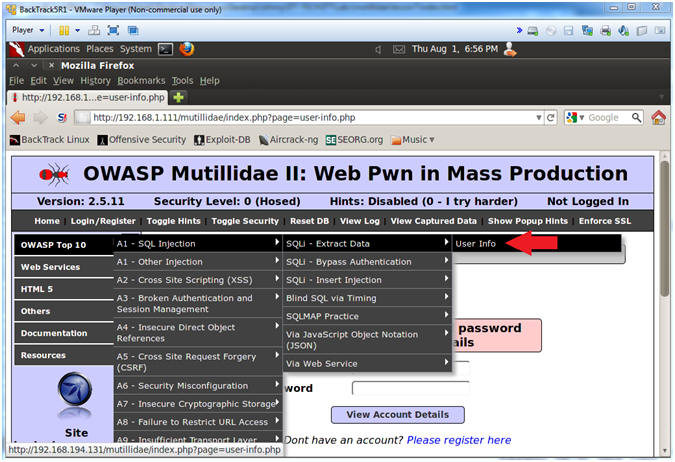Enter VMware full screen mode icon
The width and height of the screenshot is (675, 462).
pyautogui.click(x=113, y=31)
